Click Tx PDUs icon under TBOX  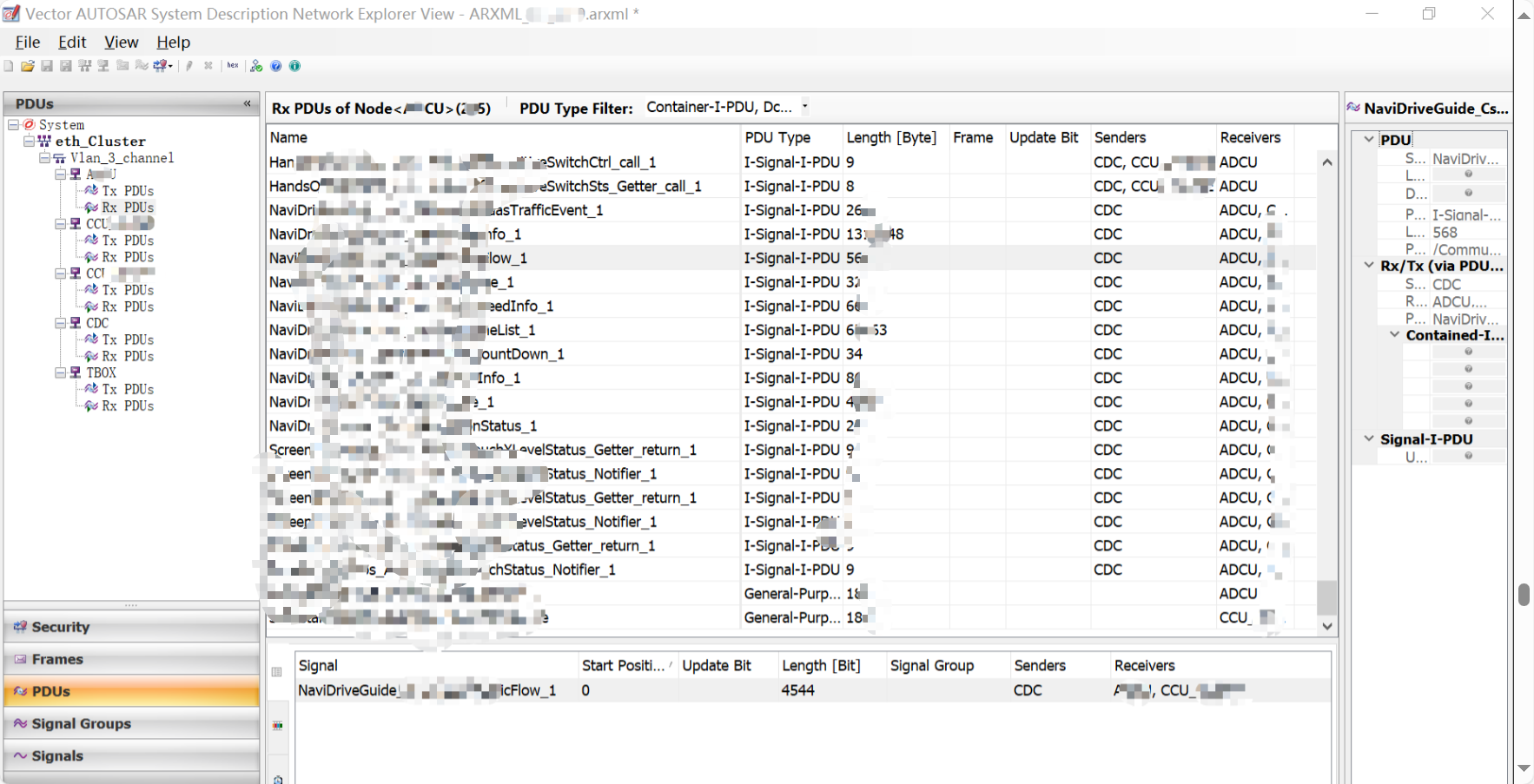click(91, 389)
